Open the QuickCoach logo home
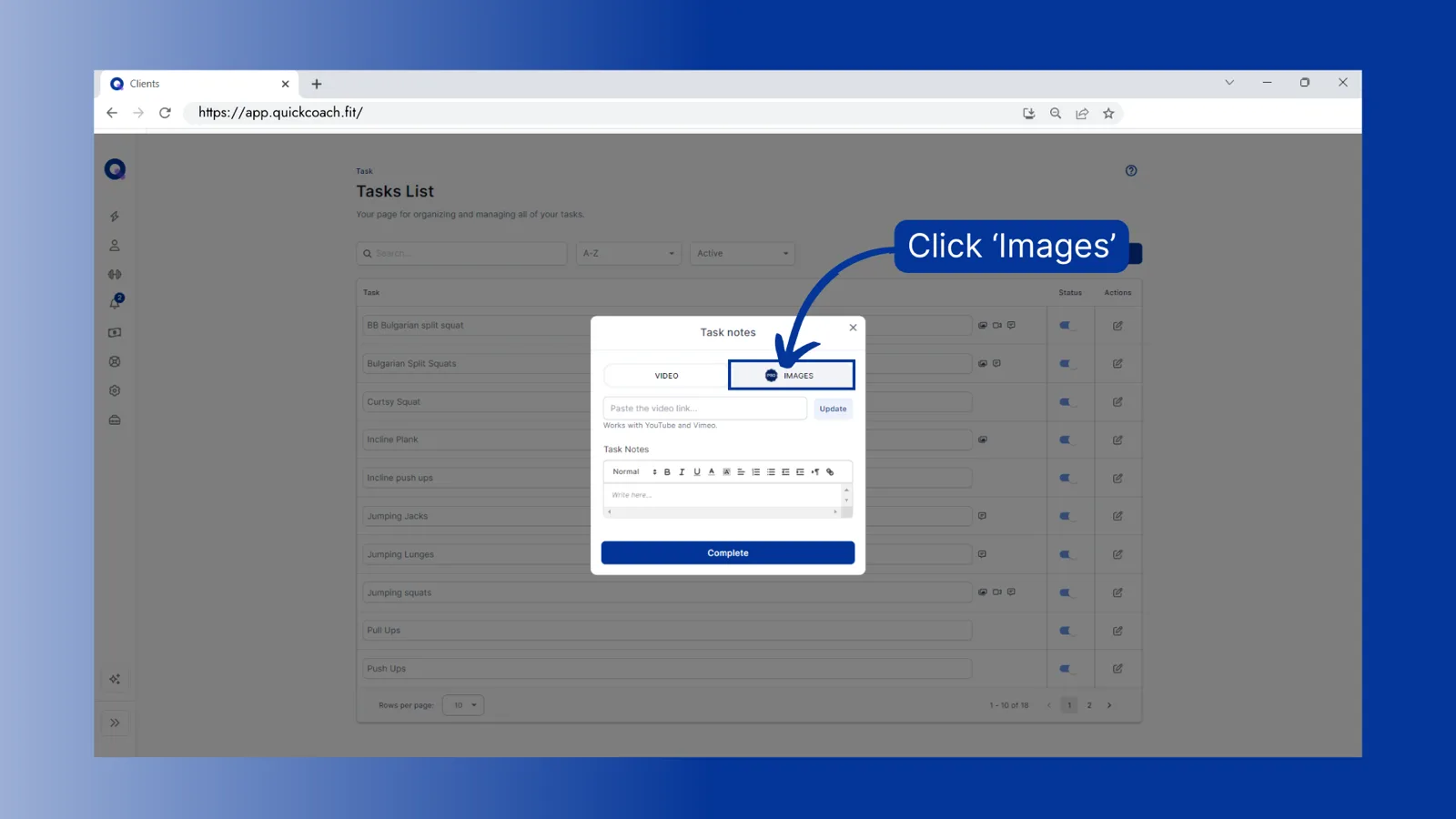 pyautogui.click(x=115, y=169)
